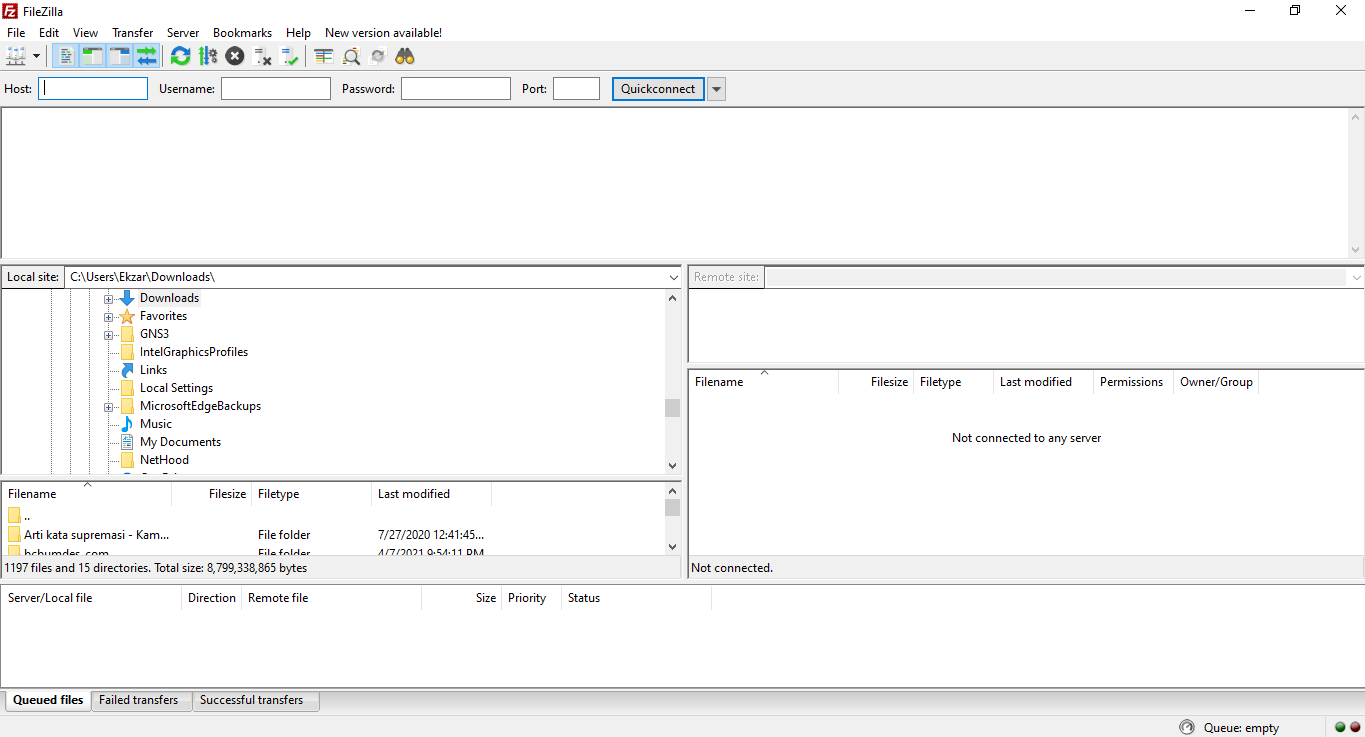Select the Favorites folder in tree
The image size is (1365, 737).
(163, 316)
